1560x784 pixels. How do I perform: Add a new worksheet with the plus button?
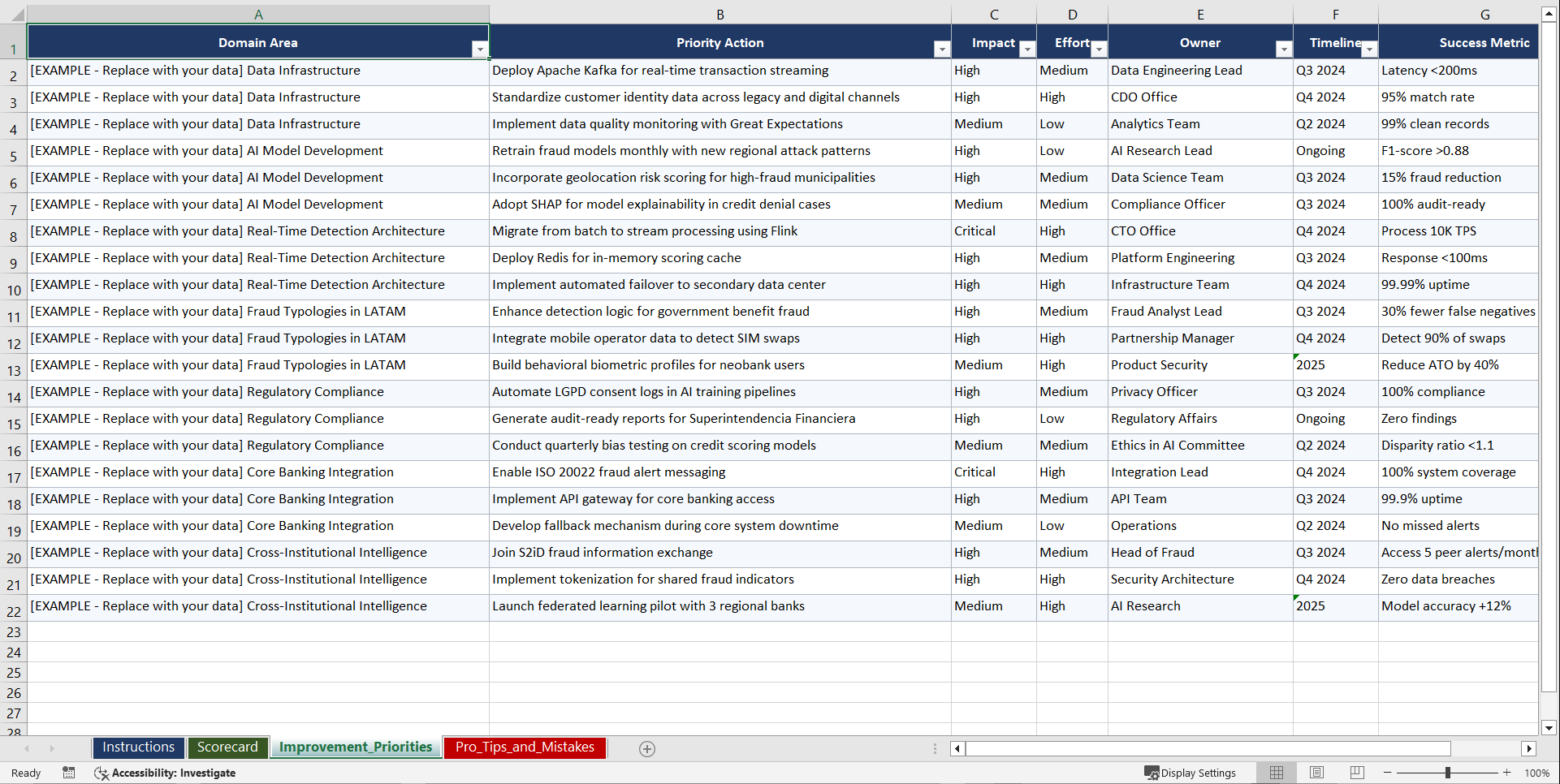[647, 748]
